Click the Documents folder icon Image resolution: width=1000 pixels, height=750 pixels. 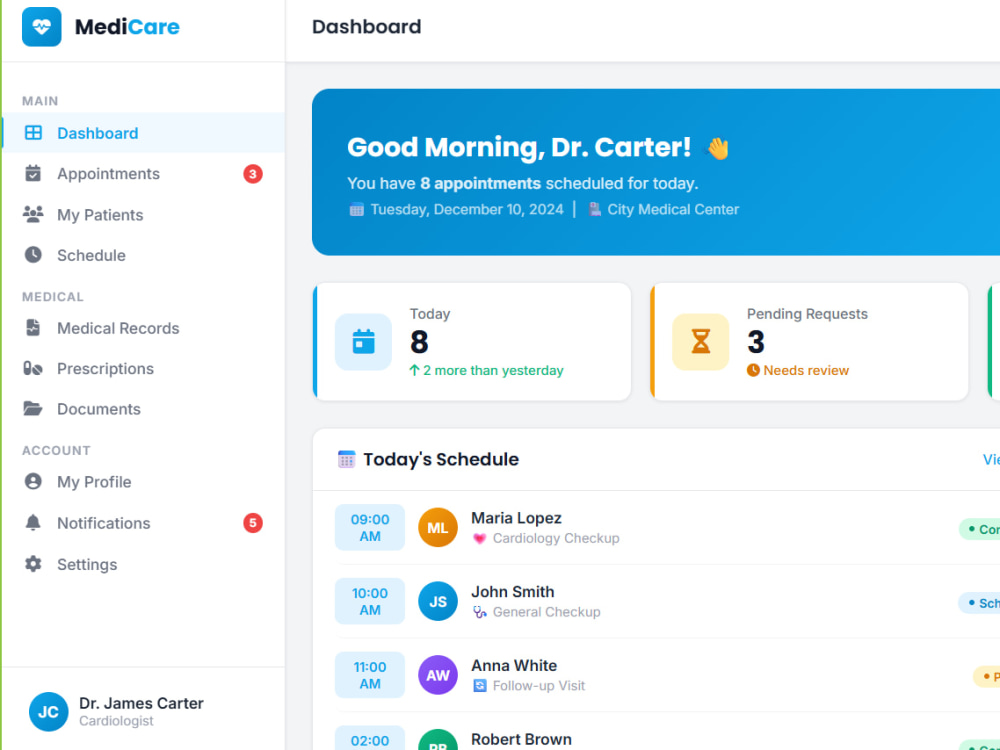click(x=33, y=409)
